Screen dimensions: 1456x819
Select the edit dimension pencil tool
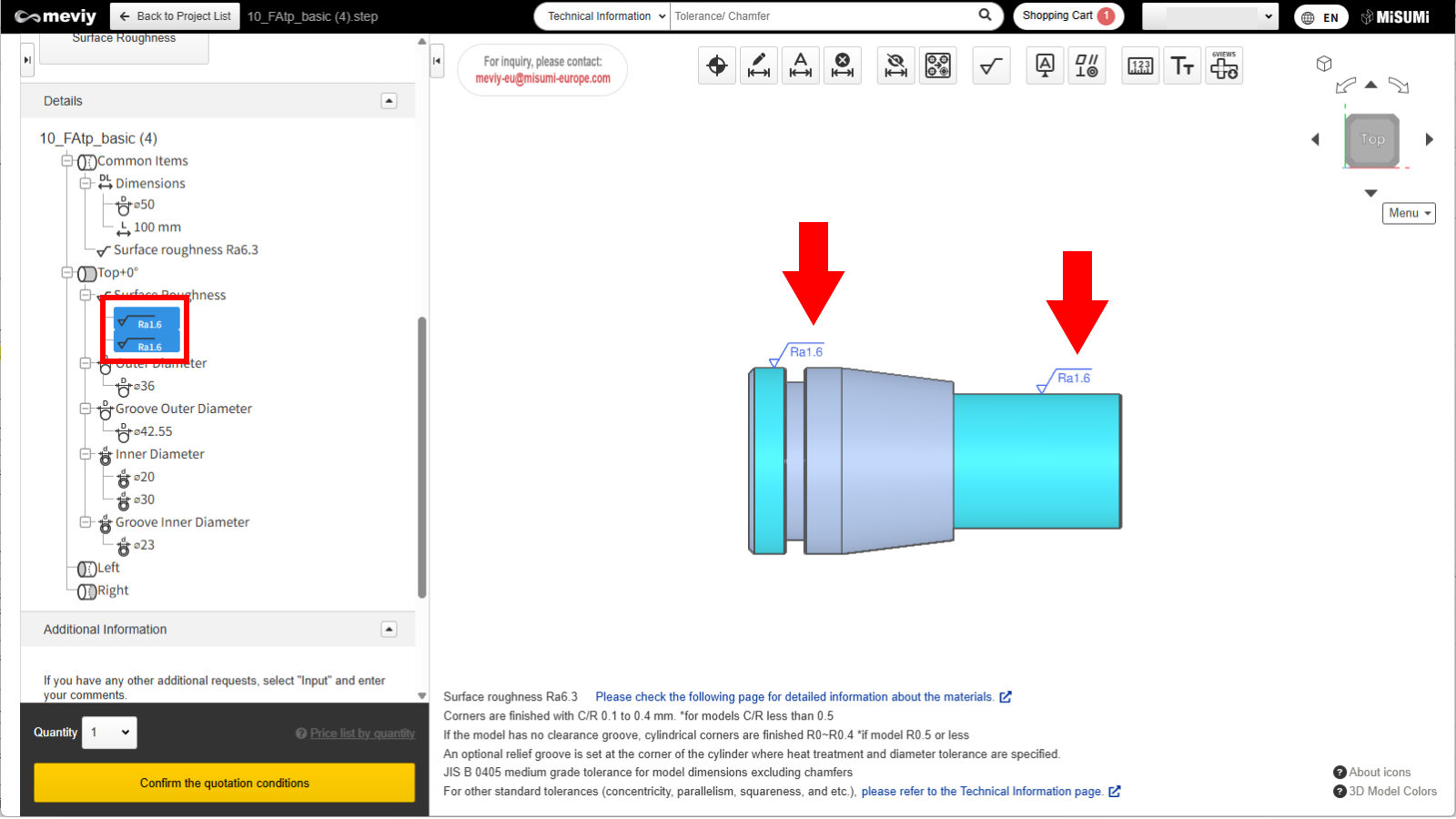(x=759, y=66)
